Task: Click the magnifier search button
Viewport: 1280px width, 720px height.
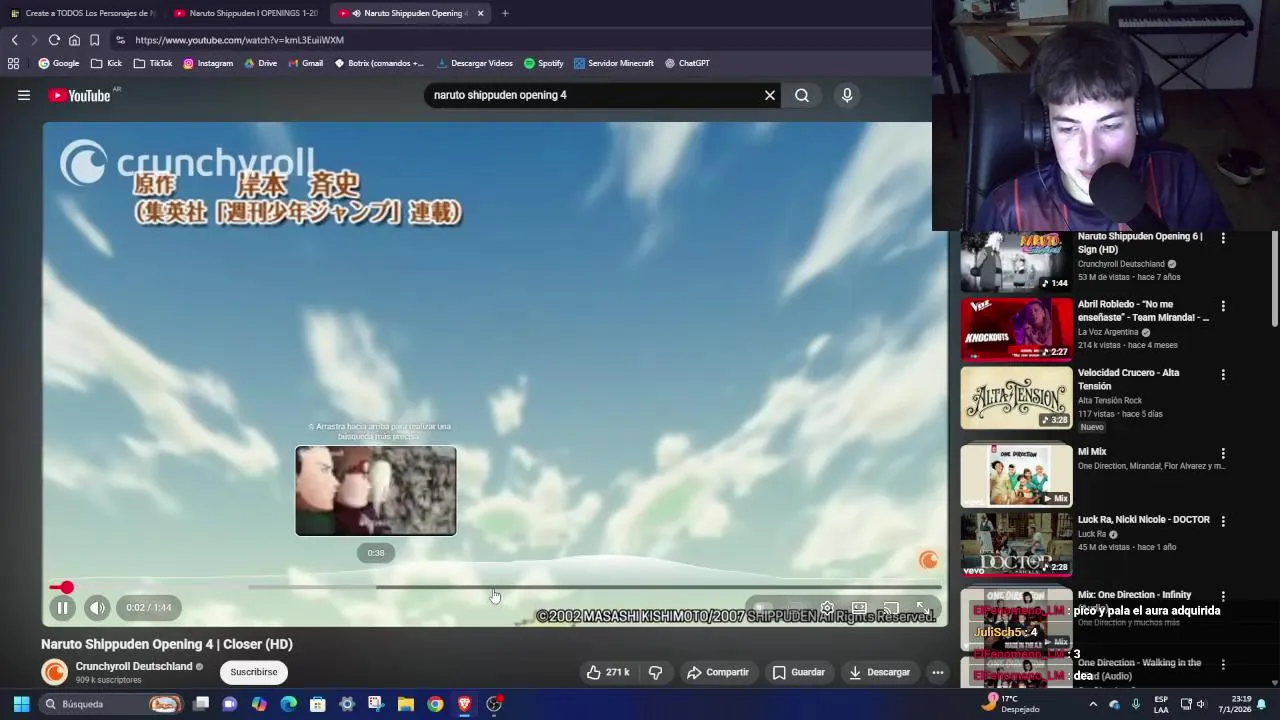Action: [802, 95]
